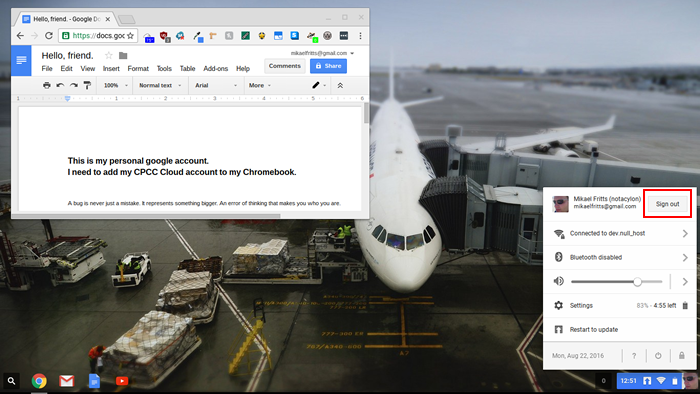Expand the Bluetooth disabled options
This screenshot has width=700, height=394.
click(x=685, y=257)
